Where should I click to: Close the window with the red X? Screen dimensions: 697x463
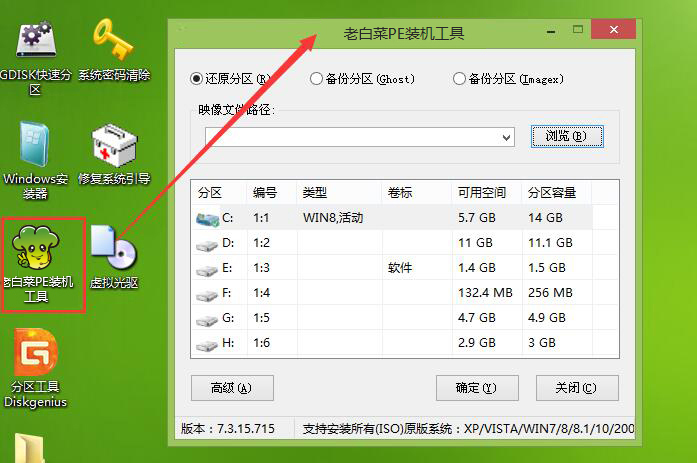(613, 29)
